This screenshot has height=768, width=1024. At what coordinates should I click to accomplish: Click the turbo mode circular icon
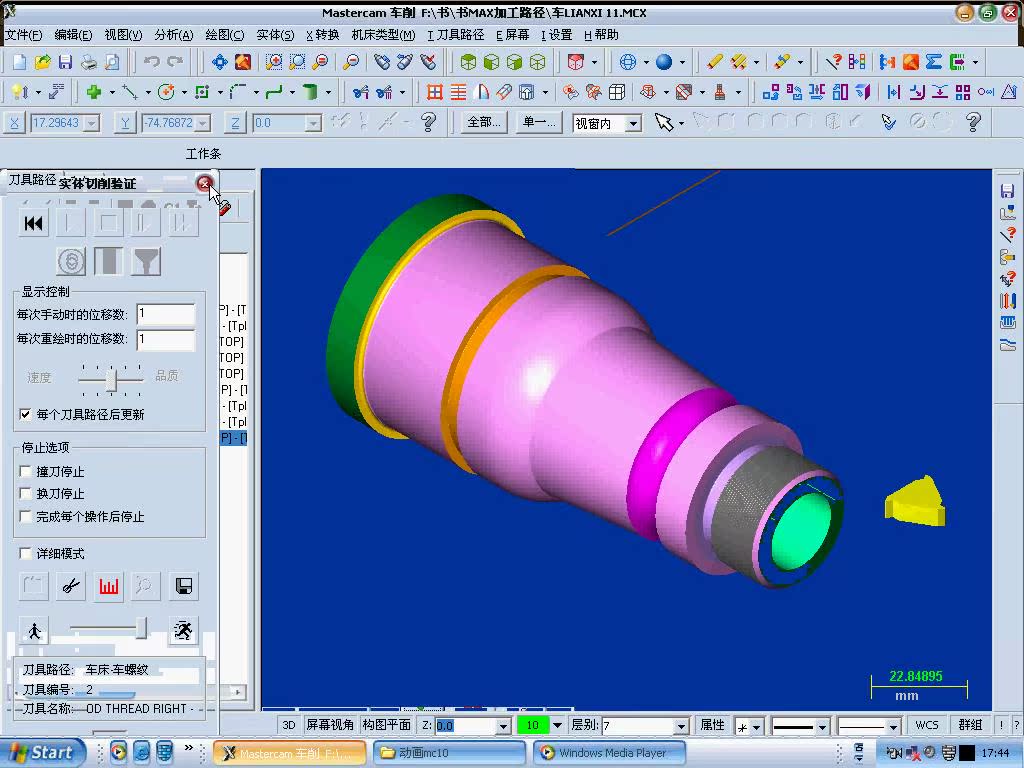point(71,261)
